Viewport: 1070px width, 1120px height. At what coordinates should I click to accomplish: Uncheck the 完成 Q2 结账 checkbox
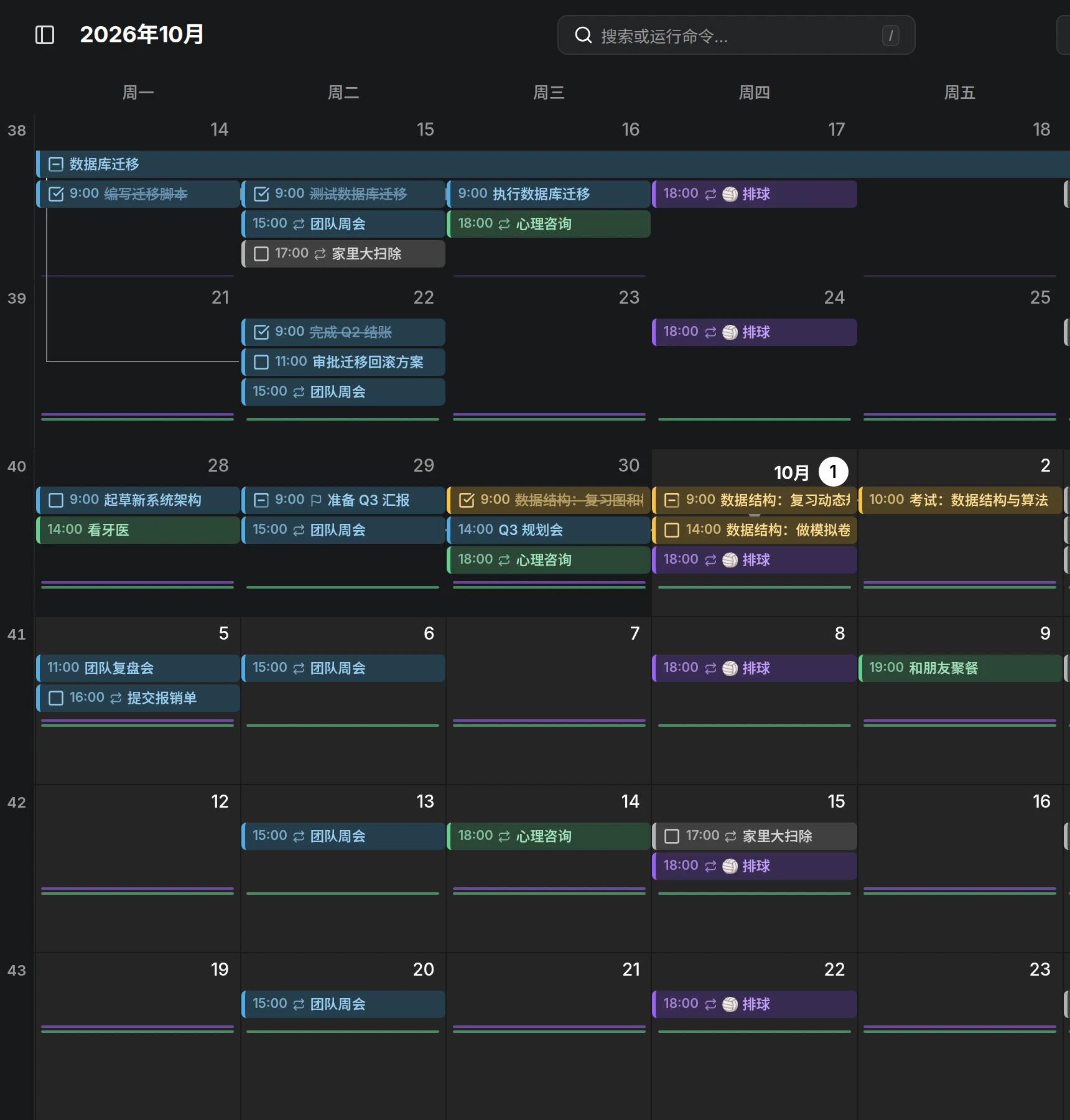(261, 332)
